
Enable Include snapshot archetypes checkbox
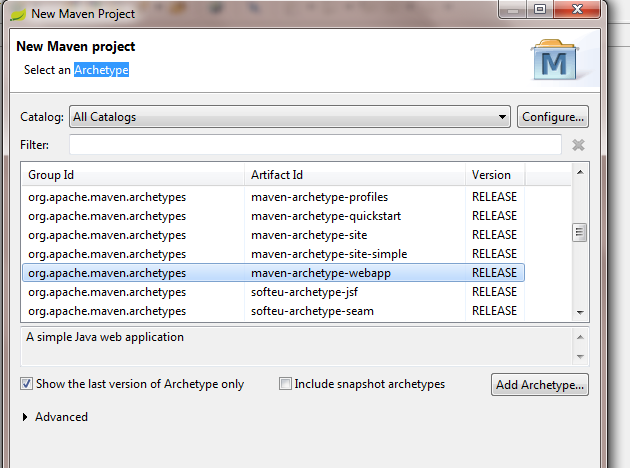point(285,384)
